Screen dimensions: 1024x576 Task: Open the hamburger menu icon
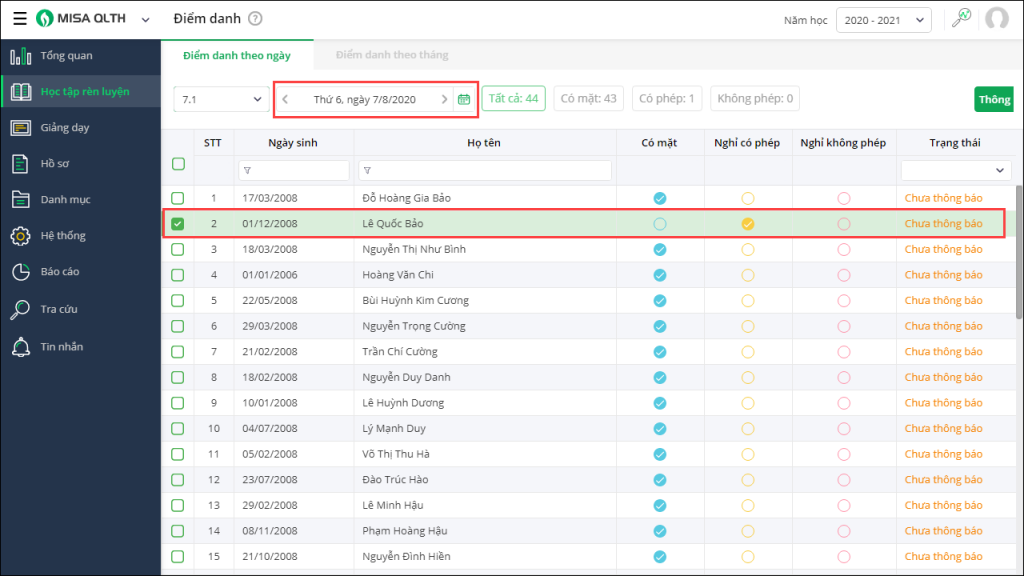point(20,19)
